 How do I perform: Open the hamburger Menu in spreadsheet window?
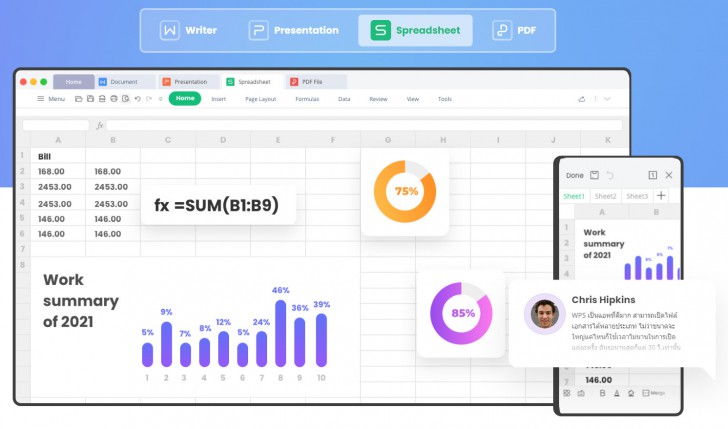51,99
